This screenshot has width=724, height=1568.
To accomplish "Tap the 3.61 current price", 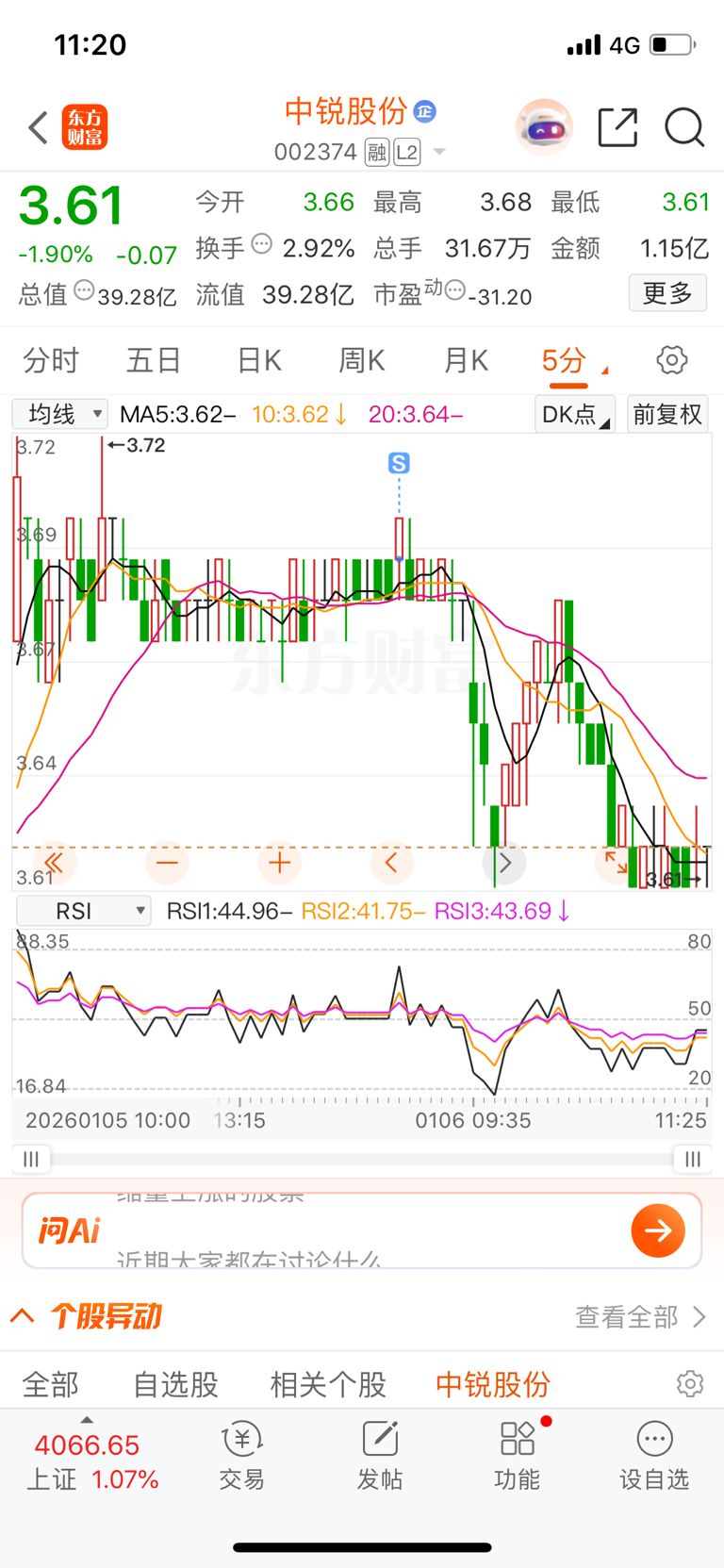I will (71, 205).
